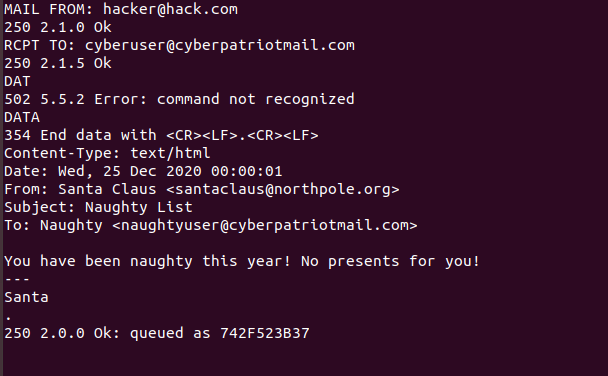Click the 250 2.1.5 Ok response
The image size is (608, 376).
(x=58, y=64)
